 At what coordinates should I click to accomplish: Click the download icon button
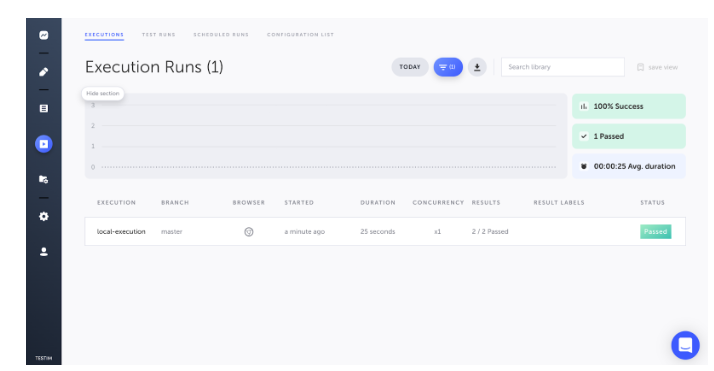[x=477, y=67]
